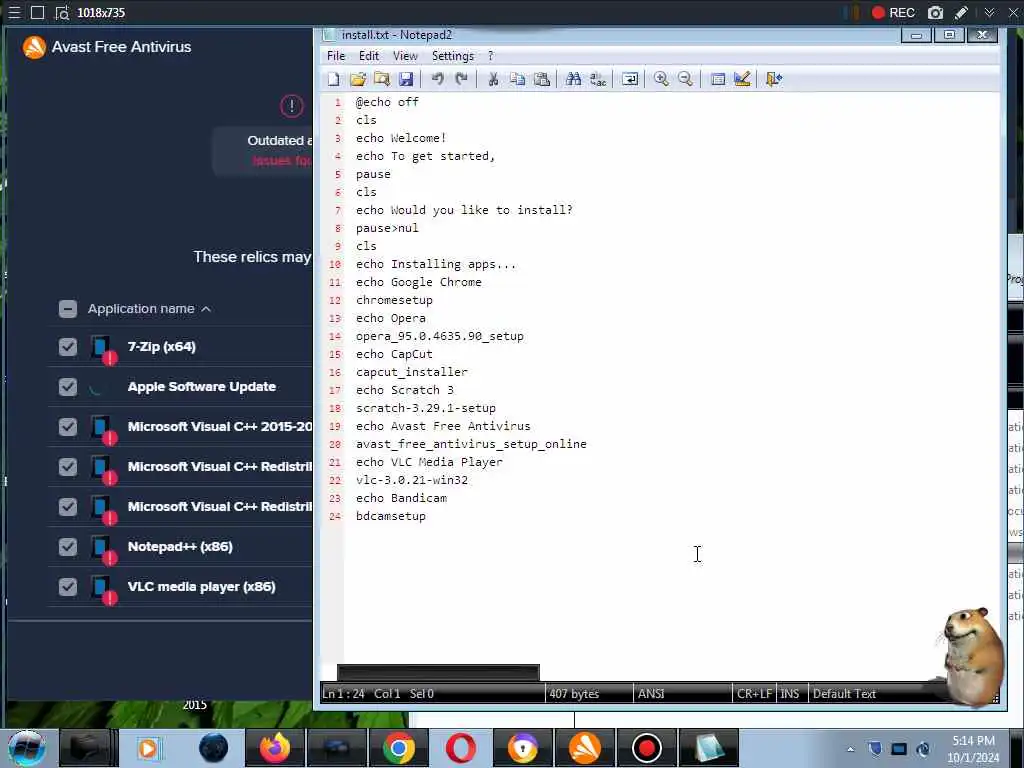Open the Edit menu in Notepad2
This screenshot has height=768, width=1024.
pos(369,56)
